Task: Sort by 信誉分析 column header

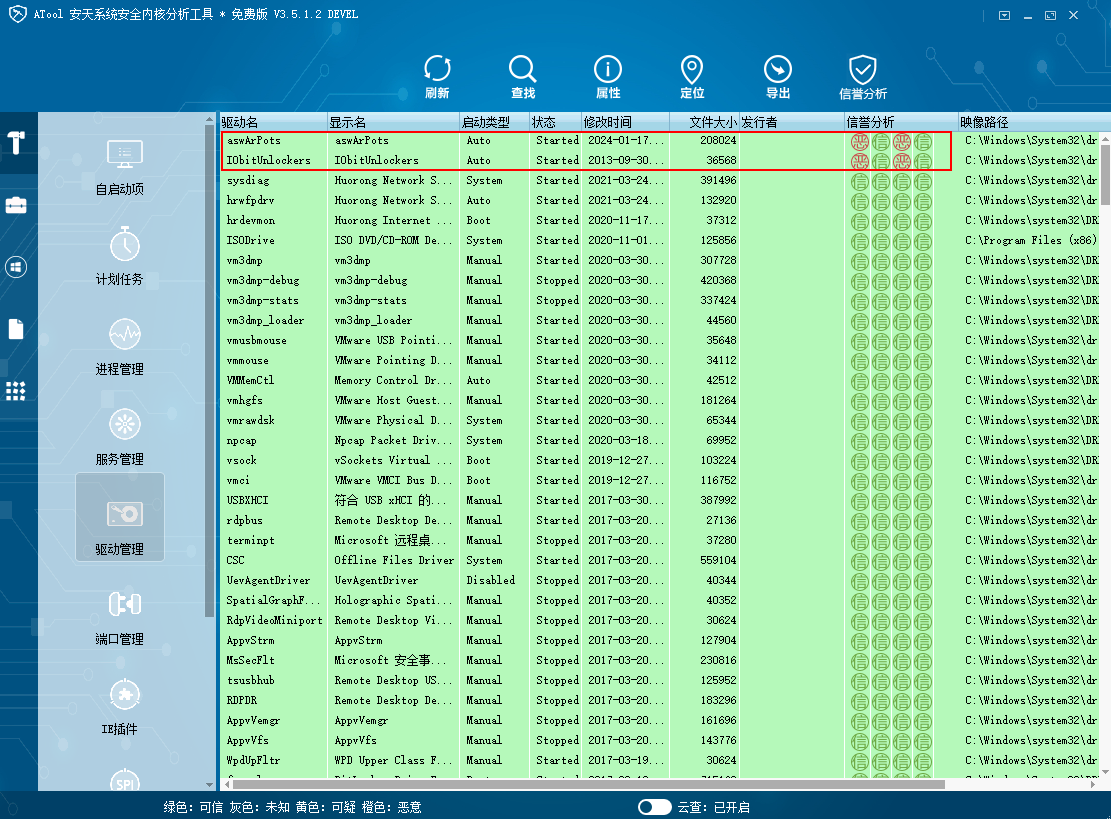Action: pos(901,122)
